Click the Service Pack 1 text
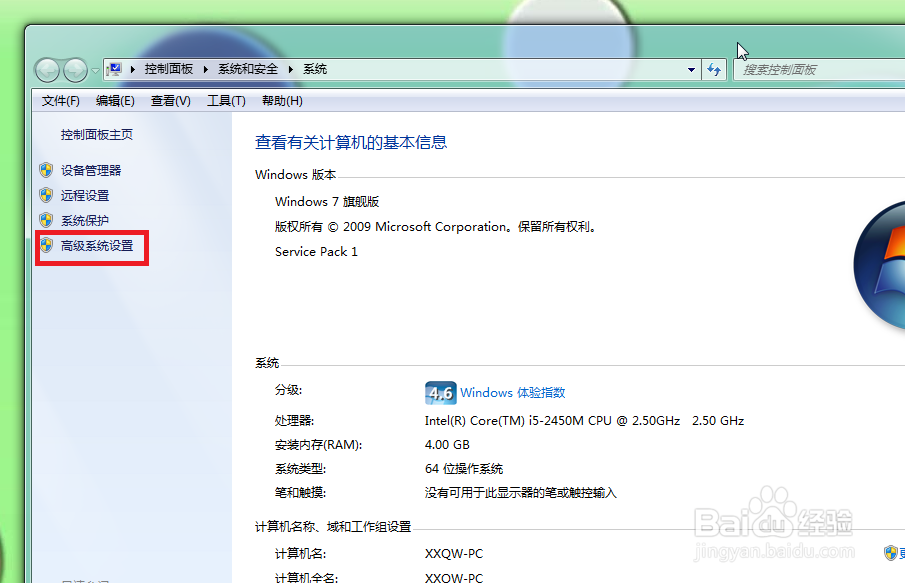 tap(316, 252)
